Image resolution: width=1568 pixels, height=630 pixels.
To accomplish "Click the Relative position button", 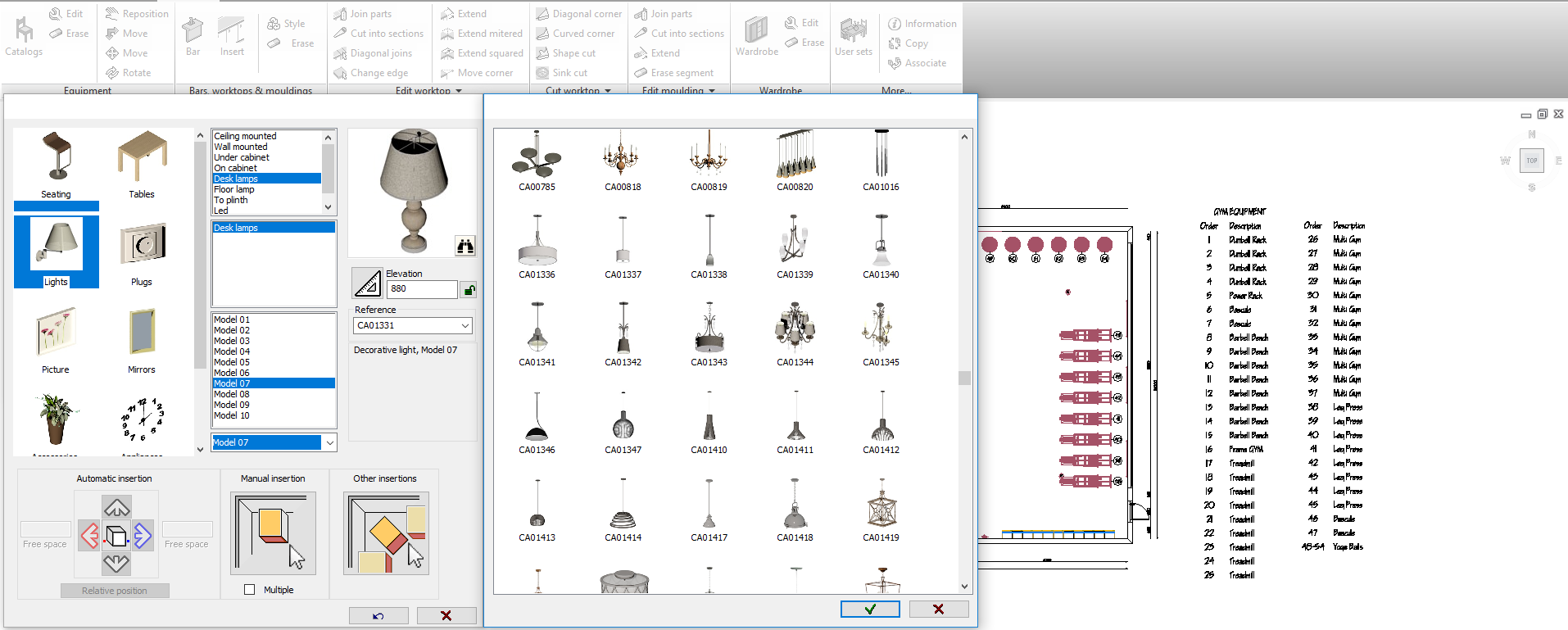I will pyautogui.click(x=115, y=591).
